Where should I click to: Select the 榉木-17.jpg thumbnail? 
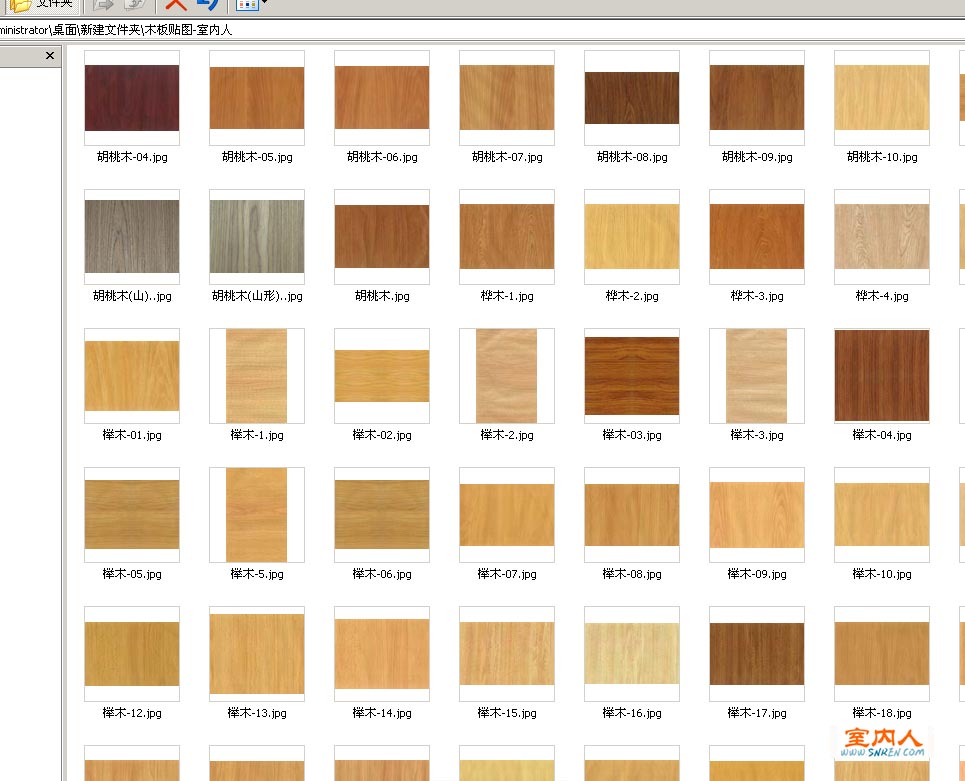pyautogui.click(x=757, y=654)
